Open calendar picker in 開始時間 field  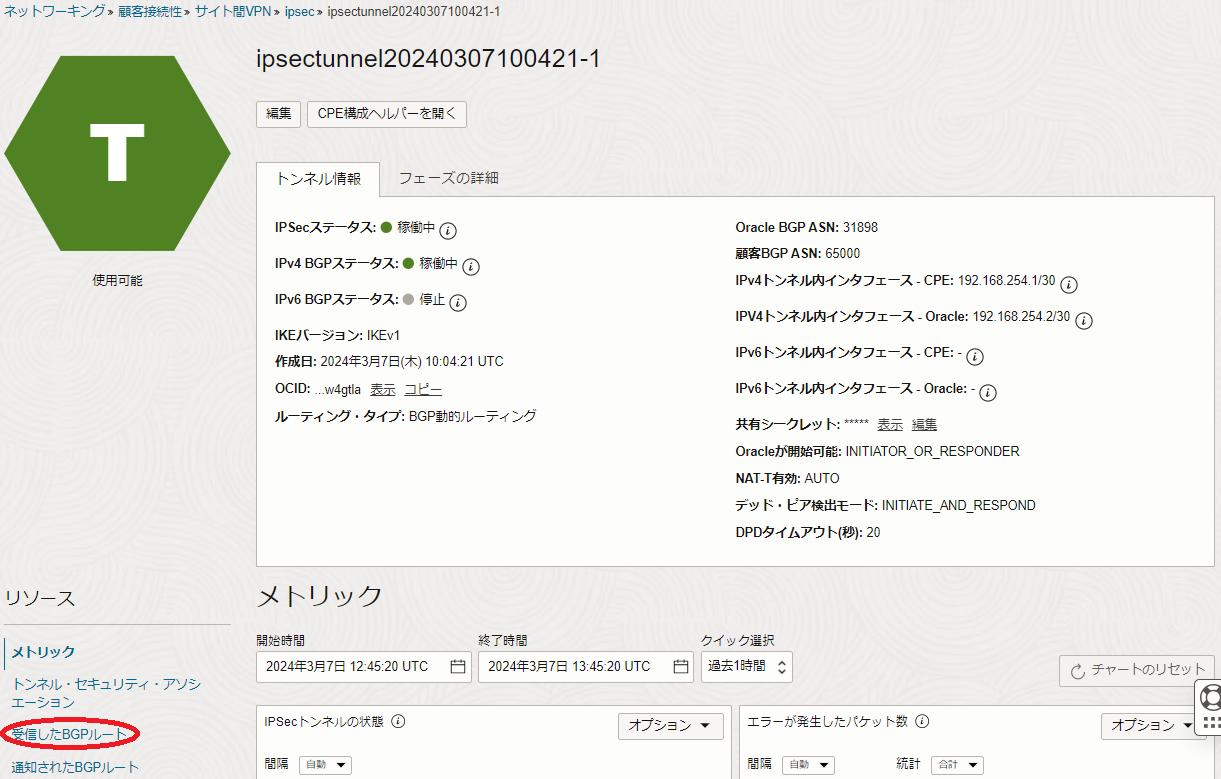[458, 667]
